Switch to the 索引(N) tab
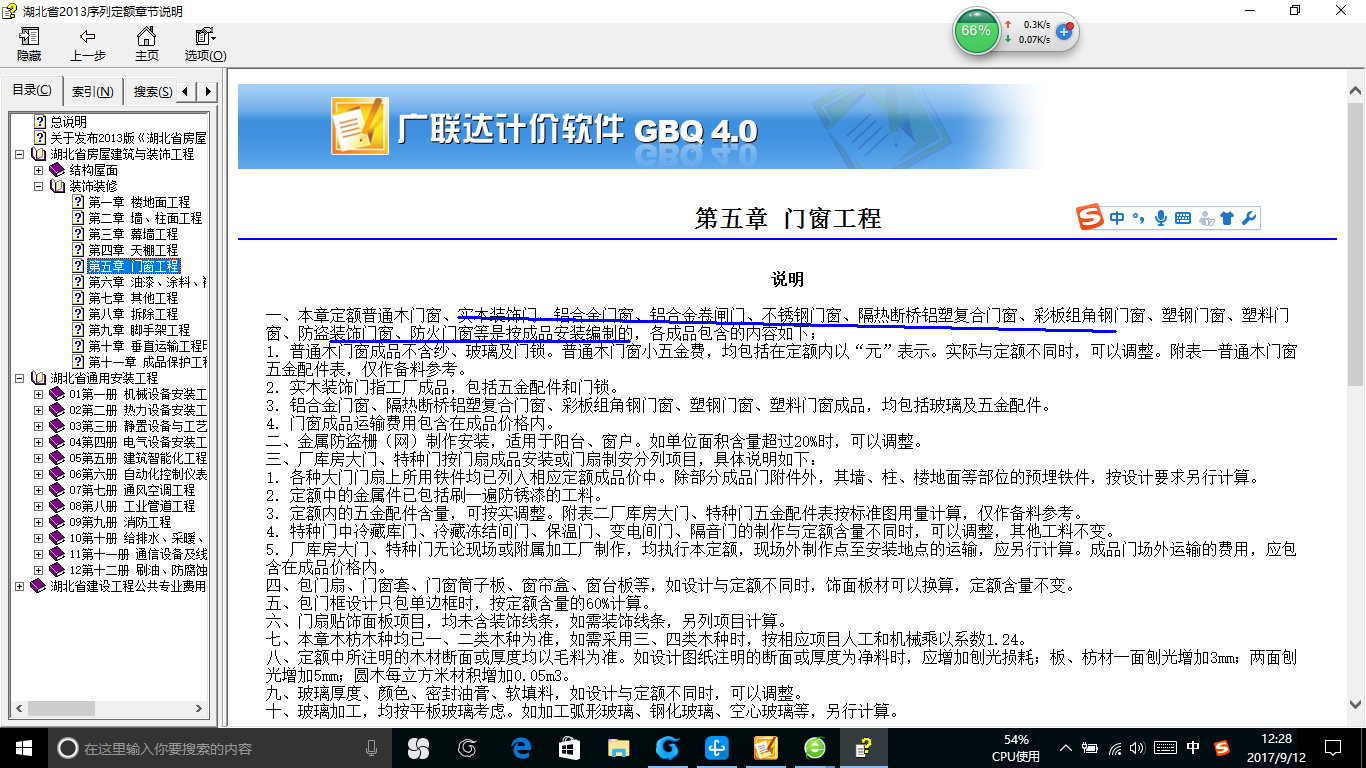The height and width of the screenshot is (768, 1366). click(x=92, y=92)
